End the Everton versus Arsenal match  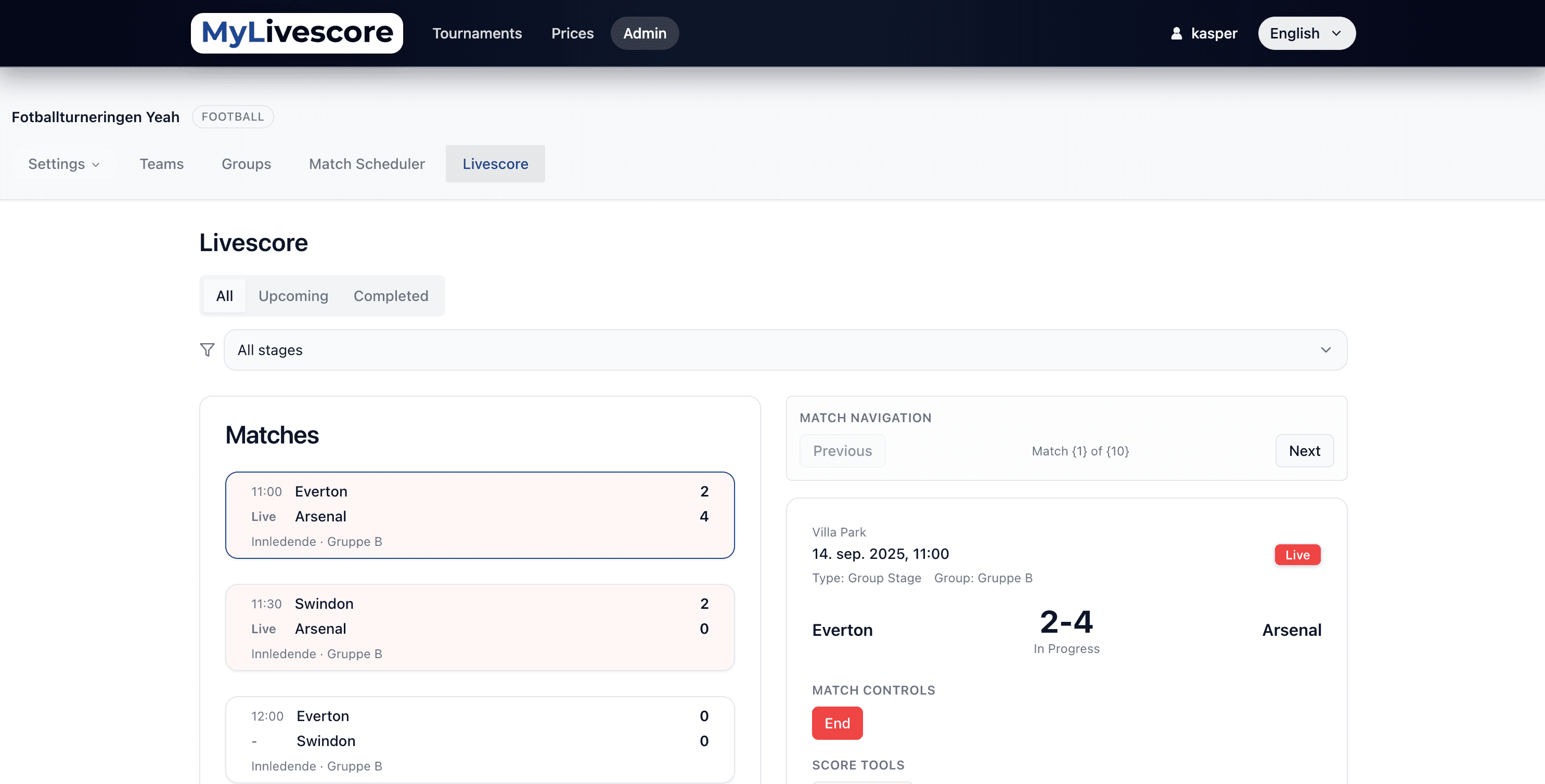click(836, 723)
